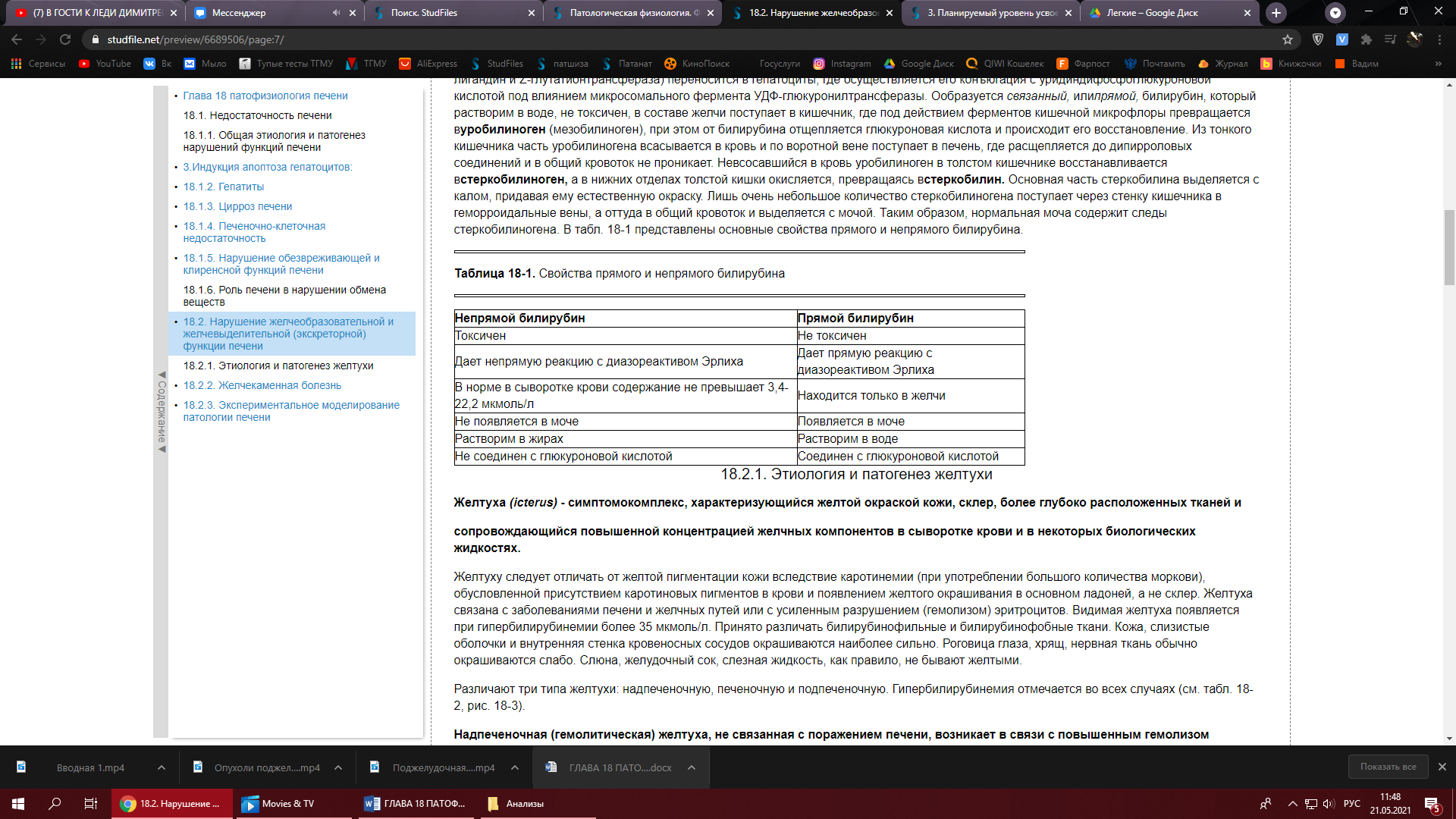The image size is (1456, 819).
Task: Open Windows taskbar search
Action: click(55, 804)
